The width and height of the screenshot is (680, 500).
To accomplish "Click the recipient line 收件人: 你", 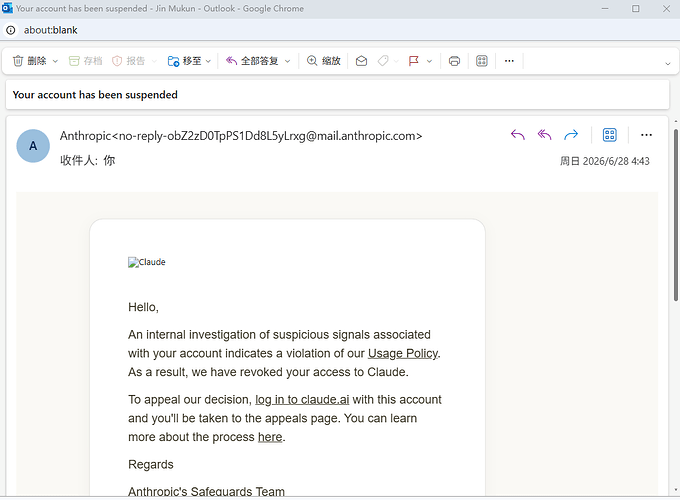I will (x=88, y=160).
